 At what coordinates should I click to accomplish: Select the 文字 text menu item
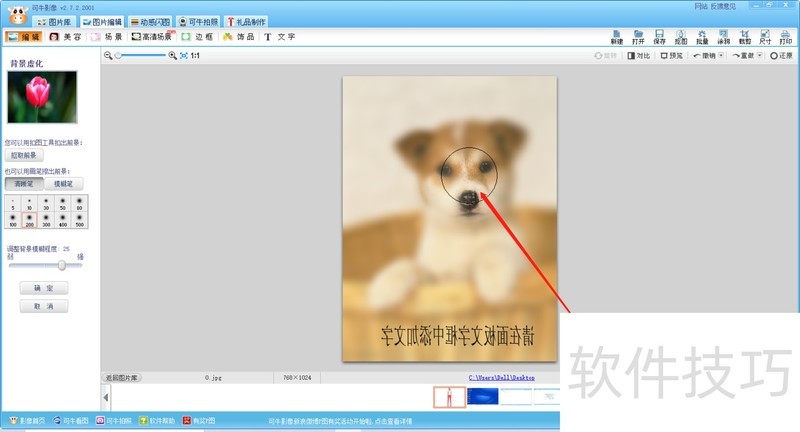pyautogui.click(x=280, y=37)
